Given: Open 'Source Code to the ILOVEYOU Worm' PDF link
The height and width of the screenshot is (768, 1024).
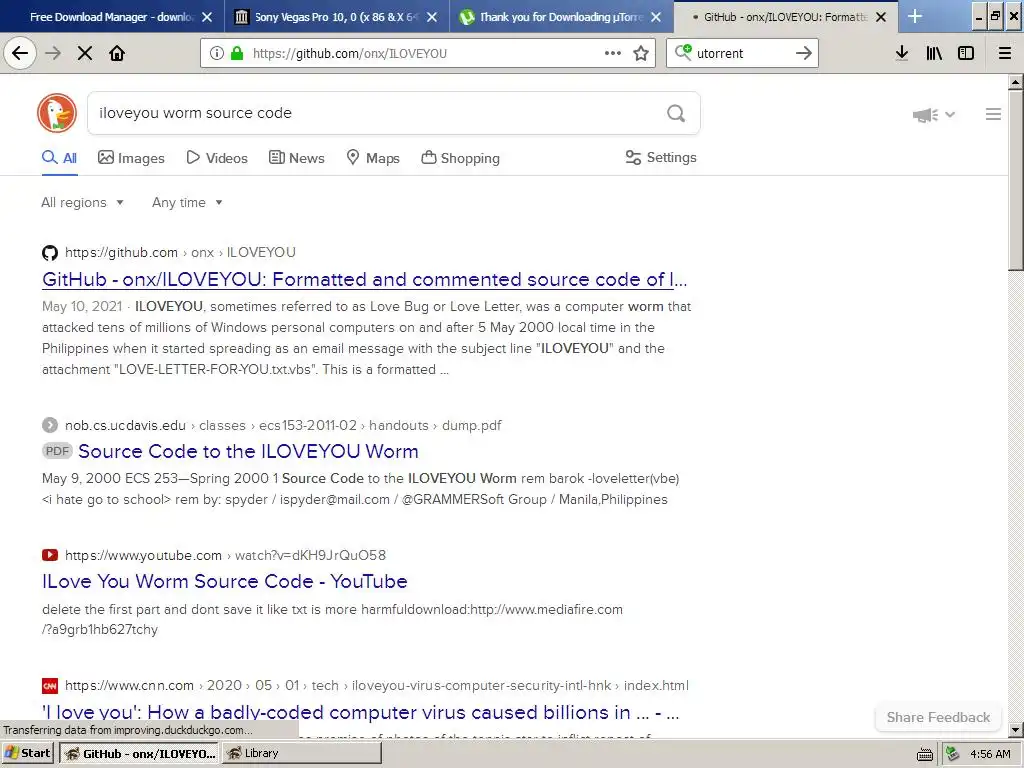Looking at the screenshot, I should pos(248,451).
